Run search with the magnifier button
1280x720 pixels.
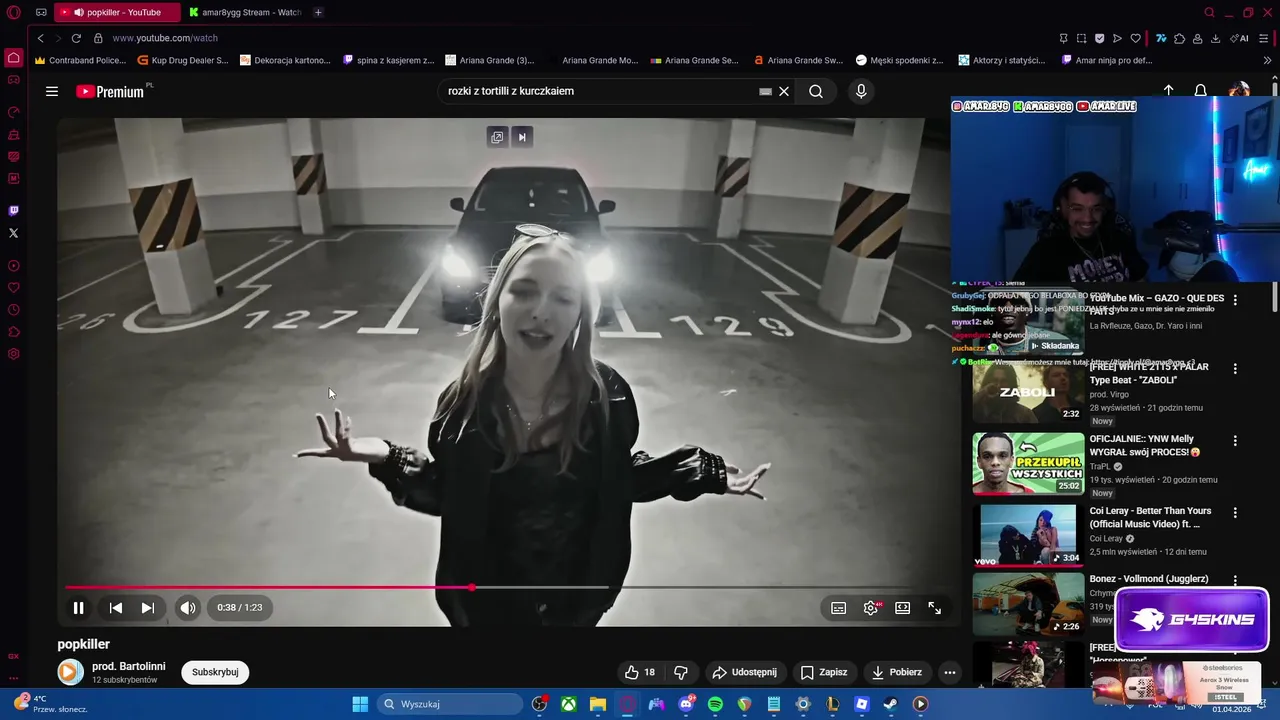click(x=816, y=91)
